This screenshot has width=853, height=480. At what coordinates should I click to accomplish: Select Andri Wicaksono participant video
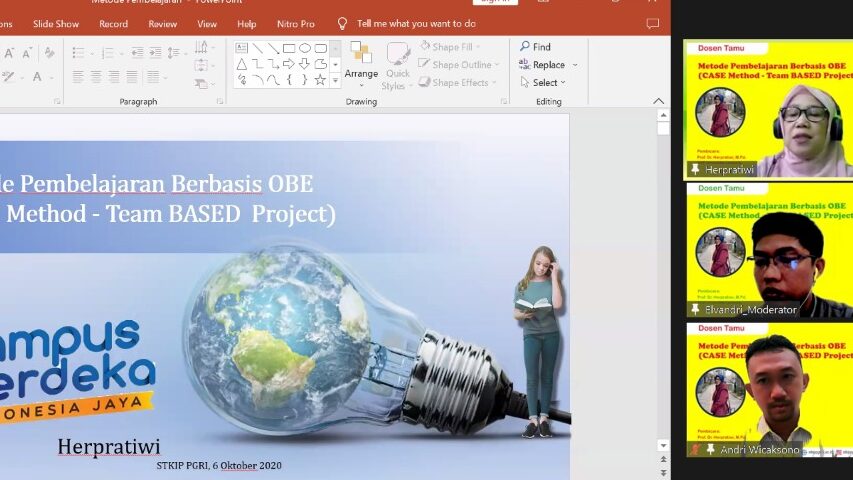(768, 389)
